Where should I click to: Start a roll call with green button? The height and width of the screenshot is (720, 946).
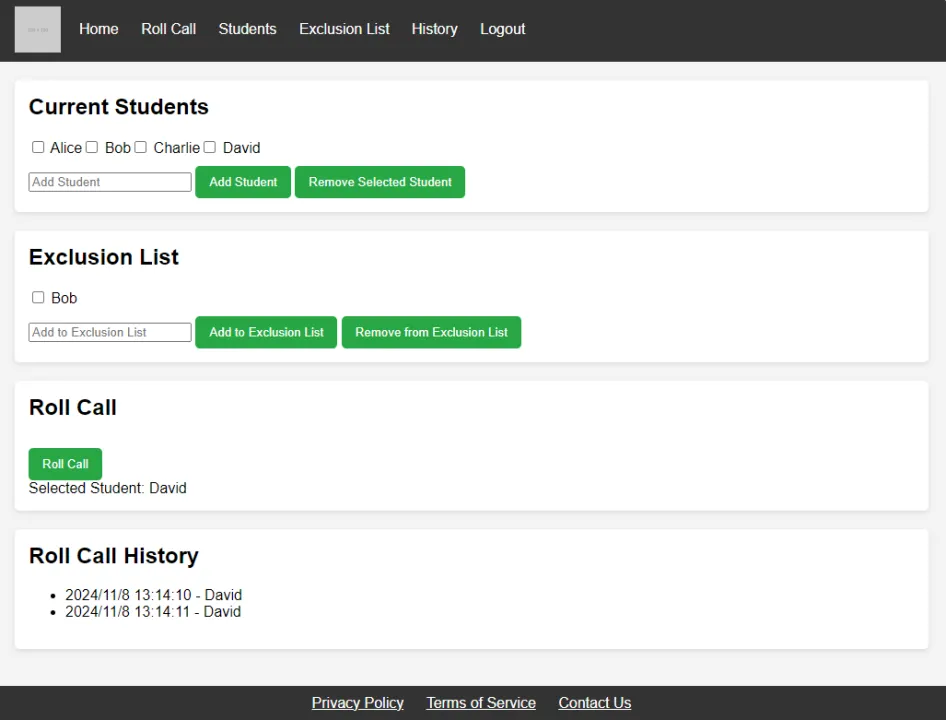tap(65, 464)
